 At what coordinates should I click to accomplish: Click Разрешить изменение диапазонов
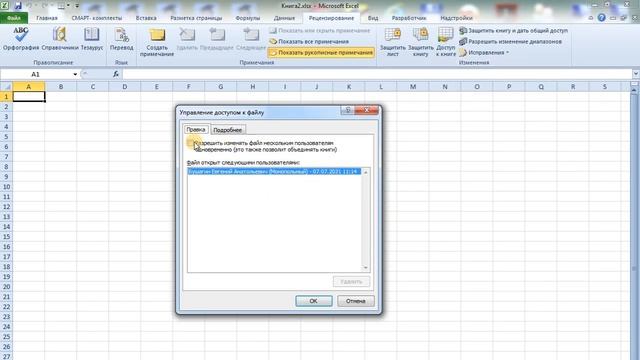tap(510, 42)
